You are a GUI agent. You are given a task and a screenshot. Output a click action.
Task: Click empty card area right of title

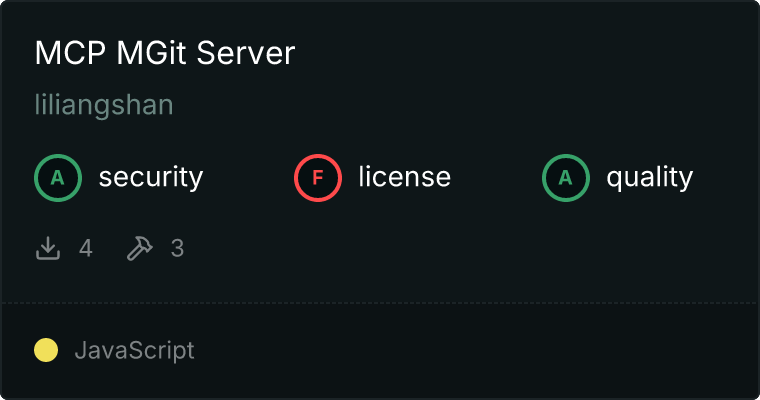(520, 53)
